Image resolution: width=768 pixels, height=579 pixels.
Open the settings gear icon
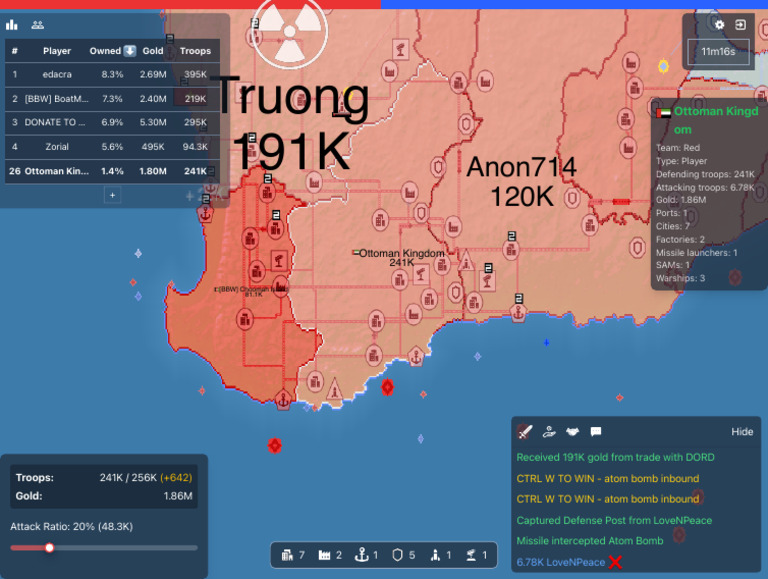(719, 24)
